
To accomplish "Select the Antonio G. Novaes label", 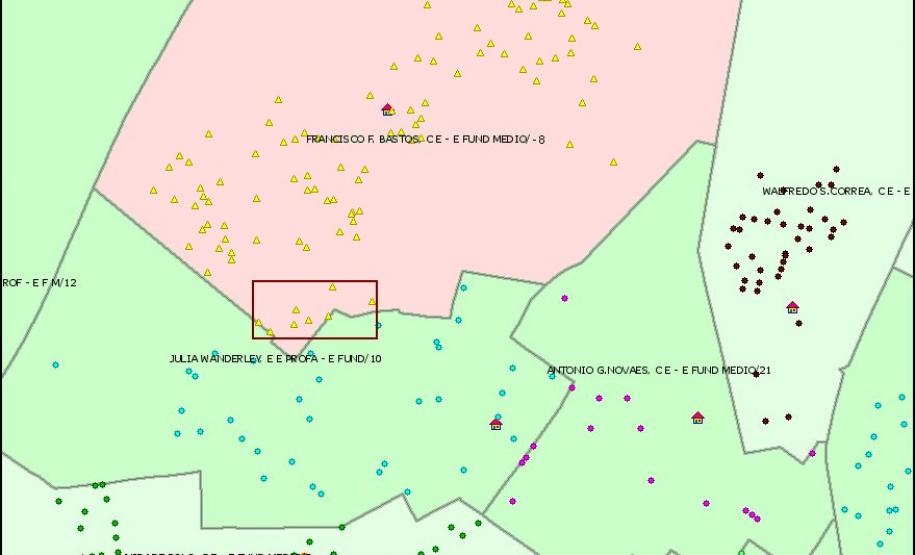I will coord(658,371).
